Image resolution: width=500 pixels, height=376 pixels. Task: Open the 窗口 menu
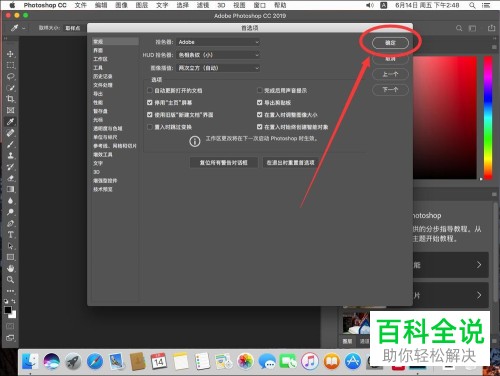pos(260,5)
